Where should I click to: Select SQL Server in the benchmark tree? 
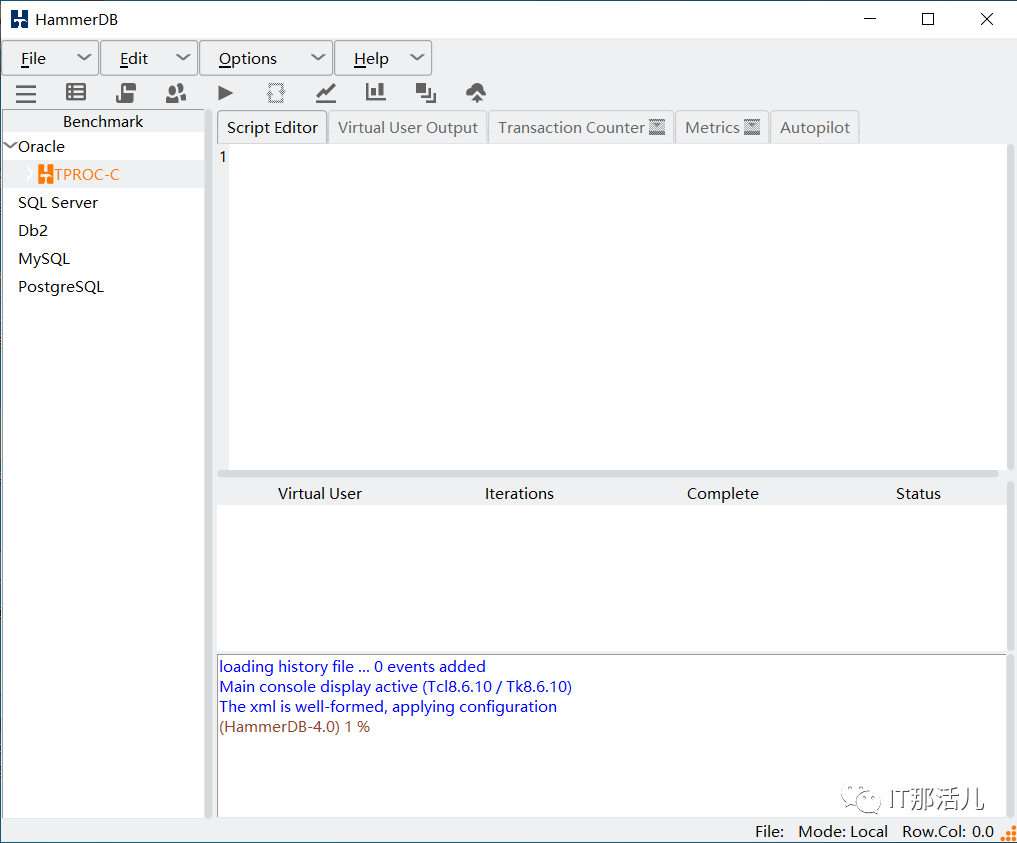58,202
